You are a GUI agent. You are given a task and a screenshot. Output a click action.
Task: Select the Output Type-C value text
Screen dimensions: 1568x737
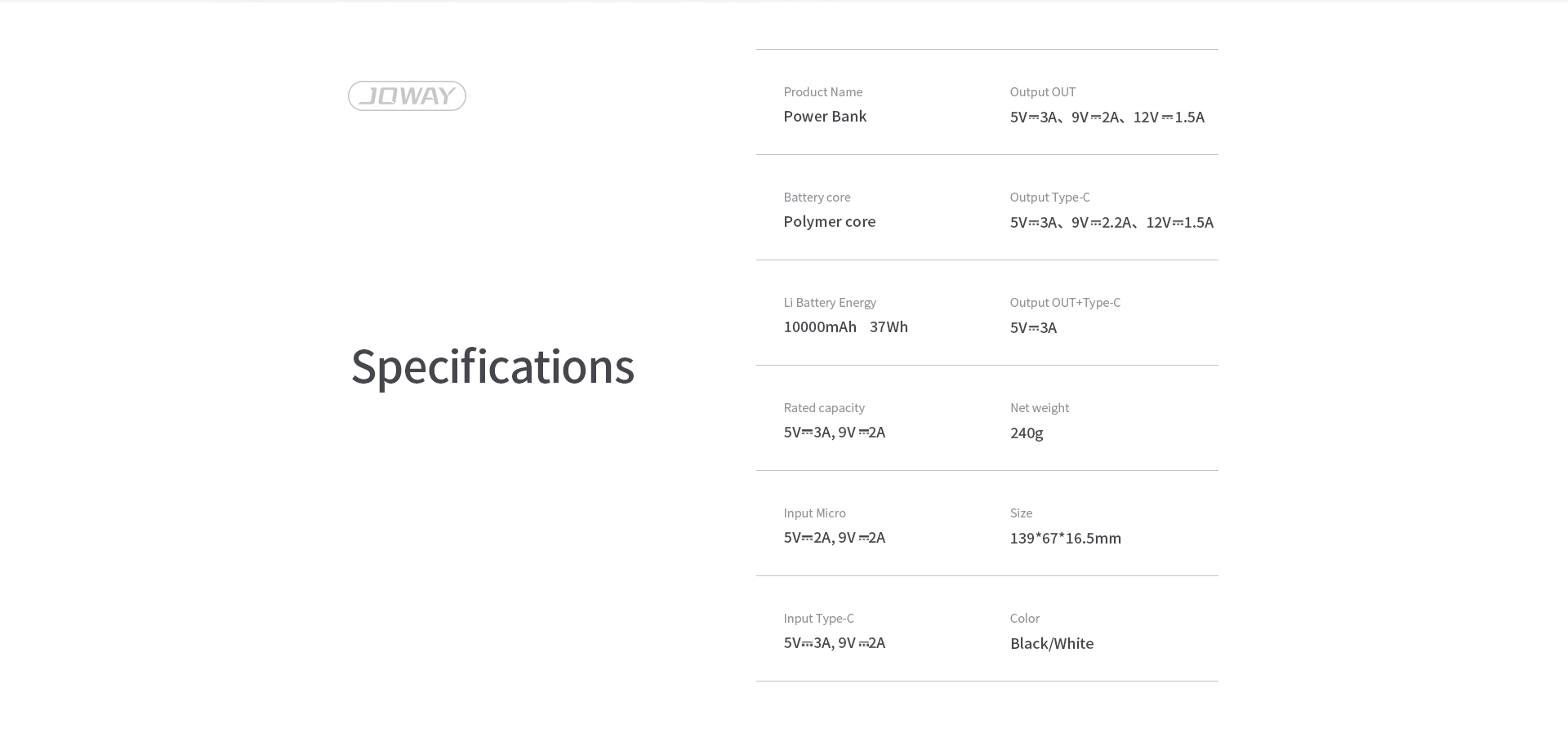click(1111, 222)
